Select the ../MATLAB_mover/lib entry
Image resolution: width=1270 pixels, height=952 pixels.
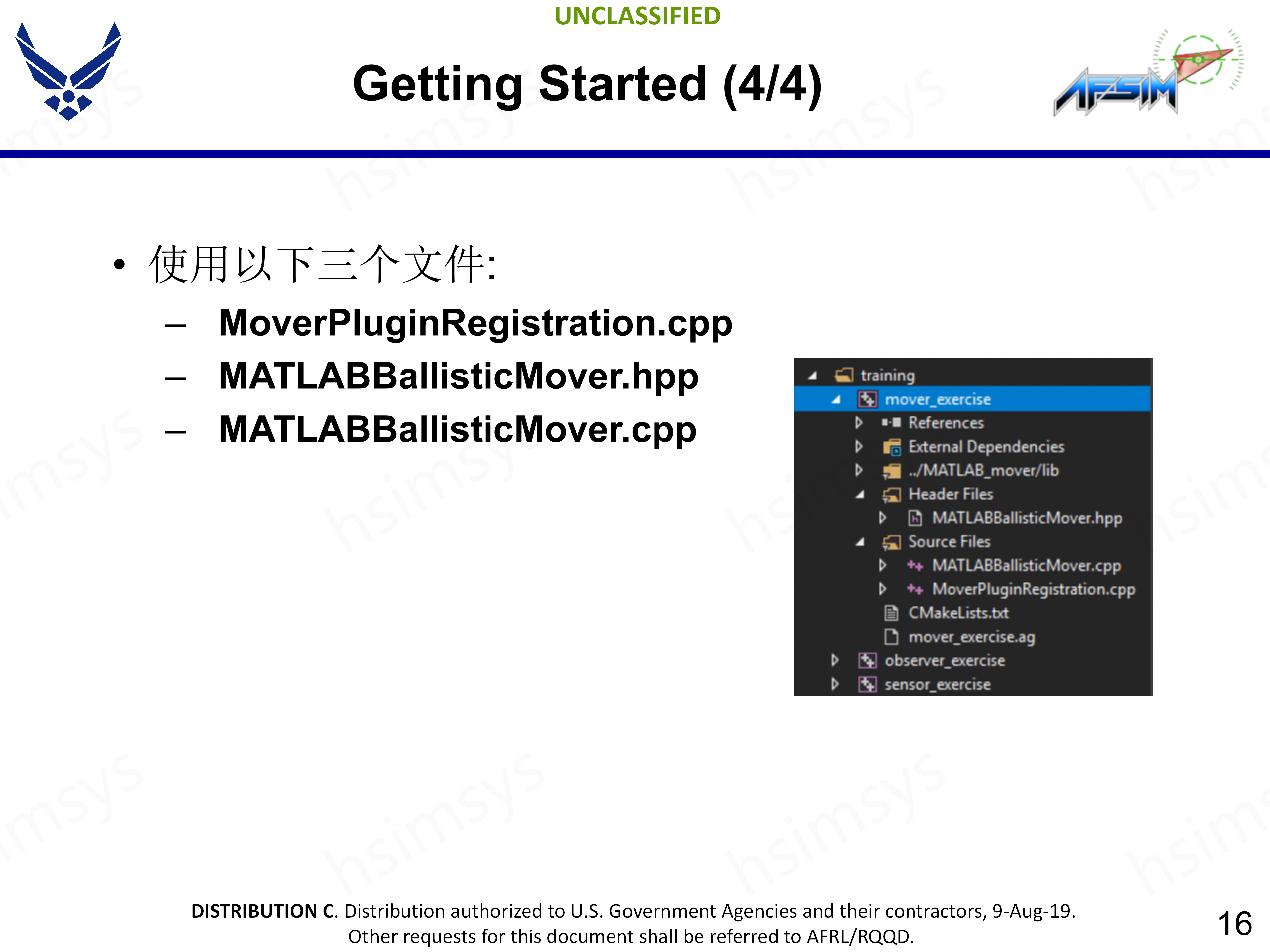pos(979,471)
